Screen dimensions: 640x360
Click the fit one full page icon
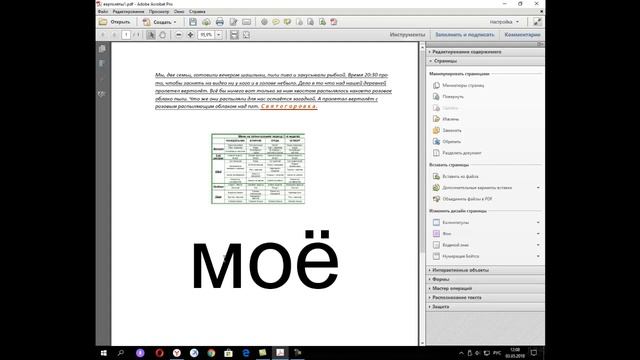coord(246,35)
